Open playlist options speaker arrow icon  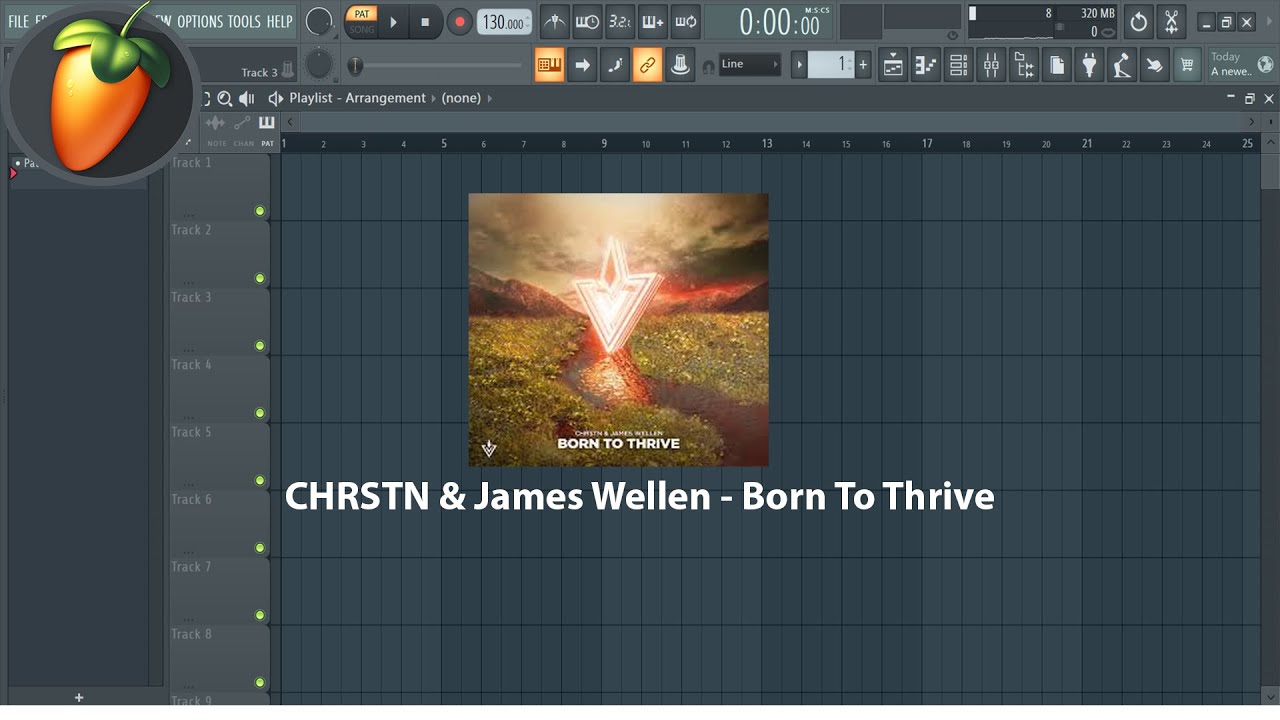[x=275, y=98]
